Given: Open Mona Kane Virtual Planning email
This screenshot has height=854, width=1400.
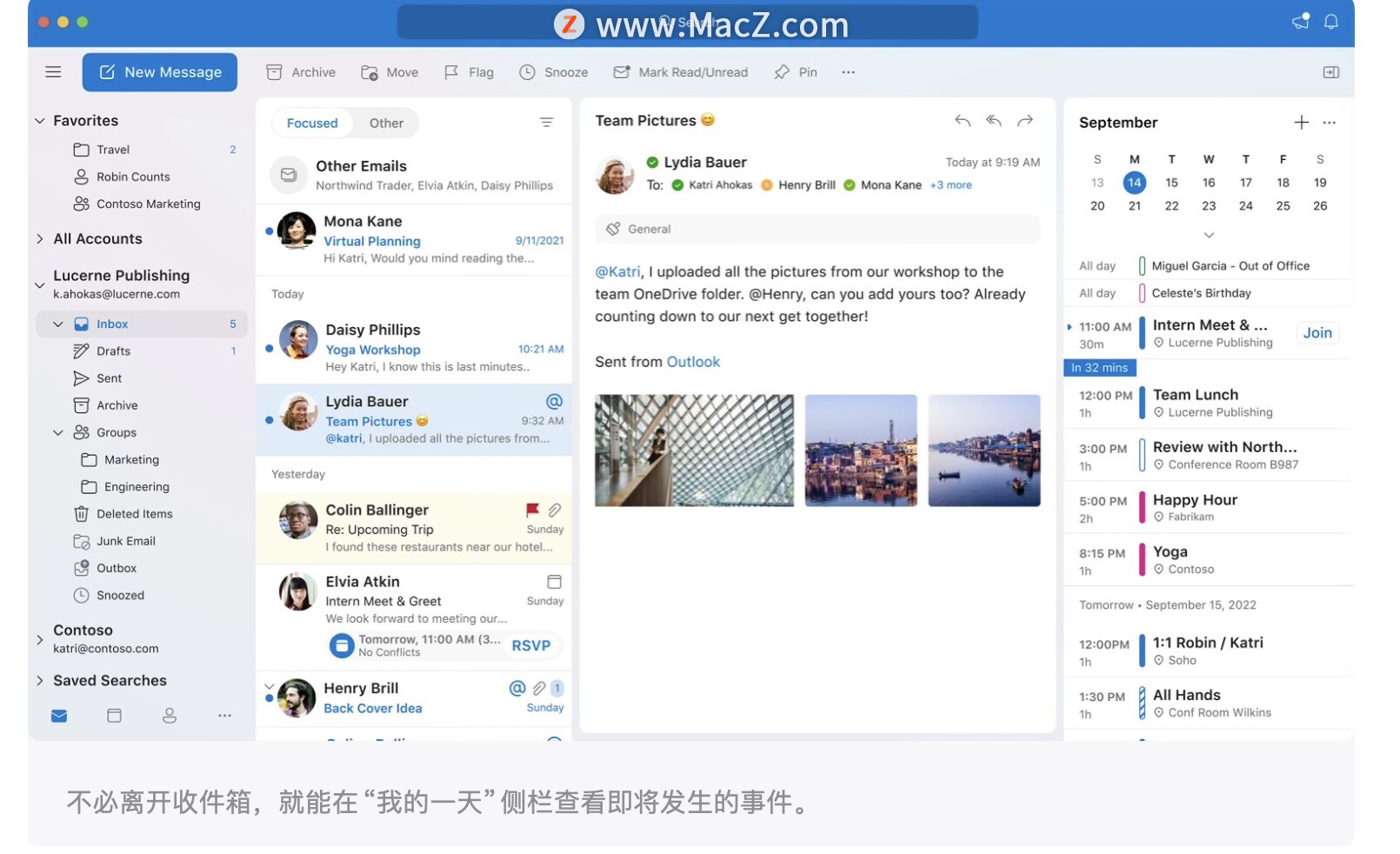Looking at the screenshot, I should (414, 240).
